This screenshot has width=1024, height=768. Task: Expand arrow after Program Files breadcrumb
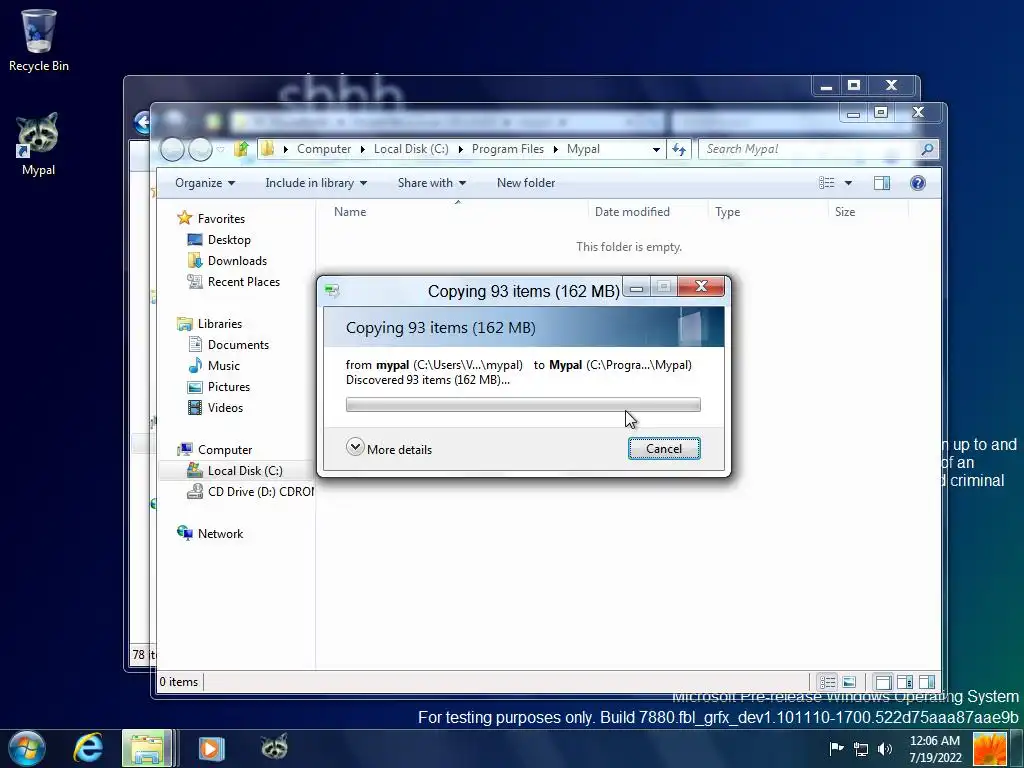tap(555, 149)
